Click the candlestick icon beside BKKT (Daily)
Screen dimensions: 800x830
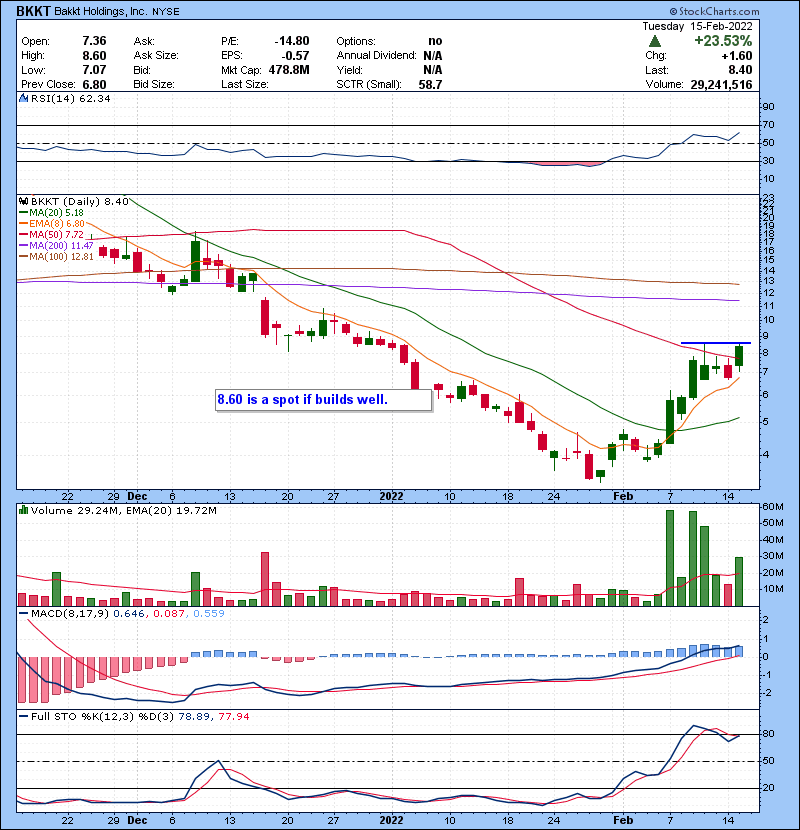[x=23, y=201]
